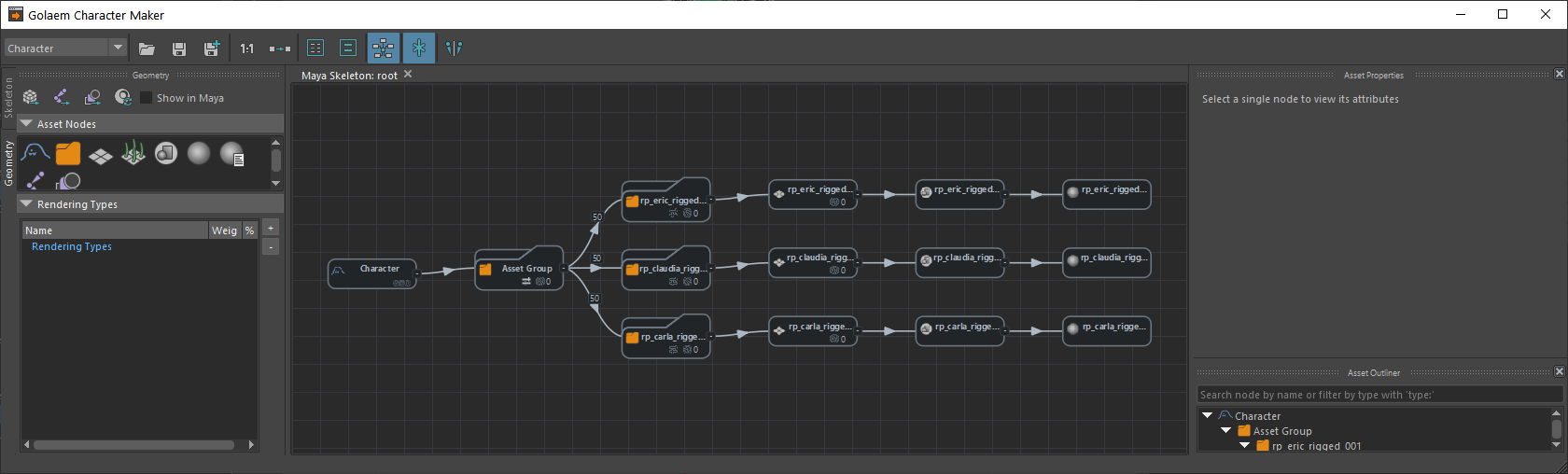Click the Asset Outliner vertical scrollbar

pyautogui.click(x=1556, y=428)
